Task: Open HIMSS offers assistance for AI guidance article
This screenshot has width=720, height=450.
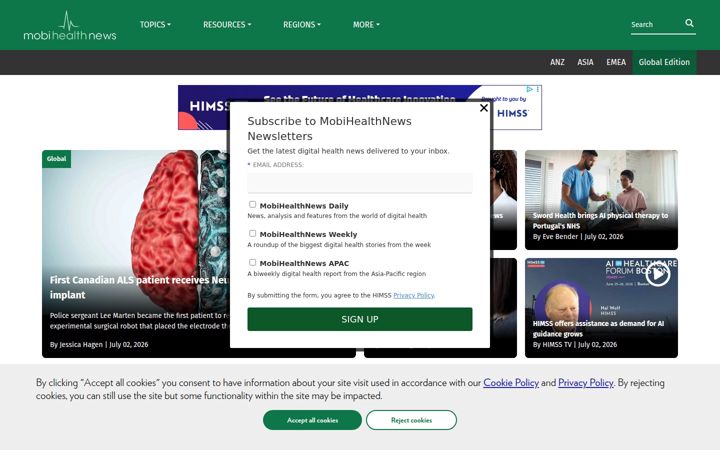Action: point(598,328)
